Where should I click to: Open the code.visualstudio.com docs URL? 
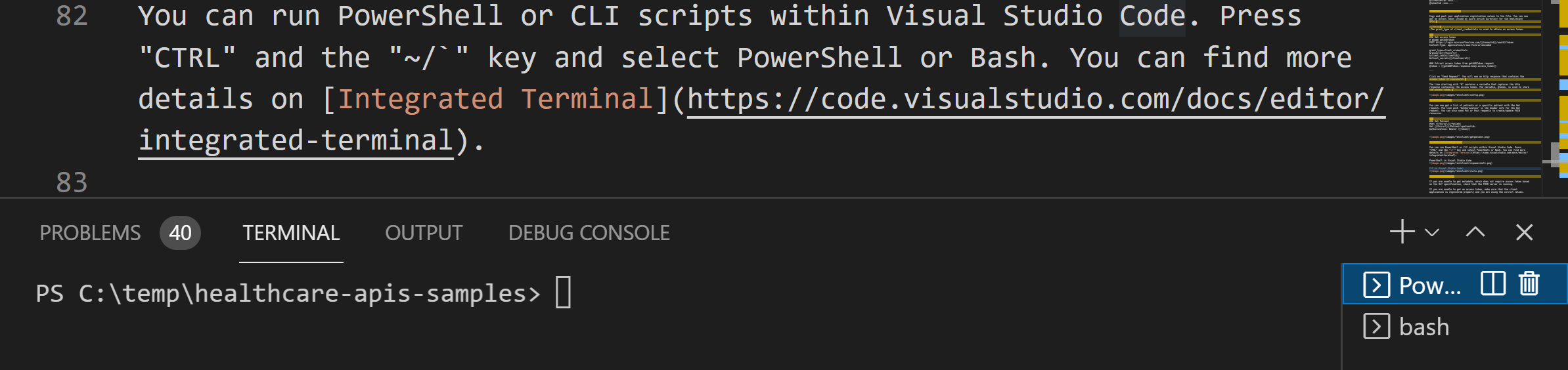[762, 119]
